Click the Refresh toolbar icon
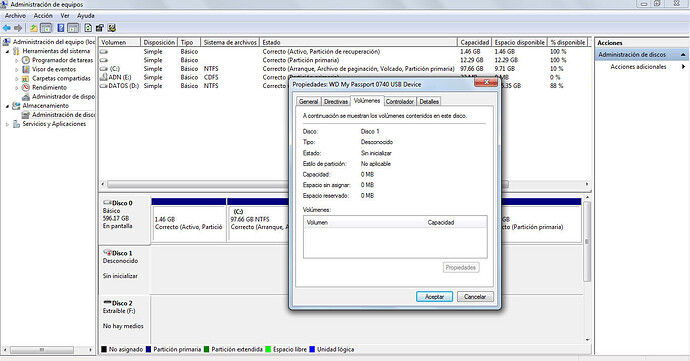This screenshot has width=690, height=361. point(88,28)
